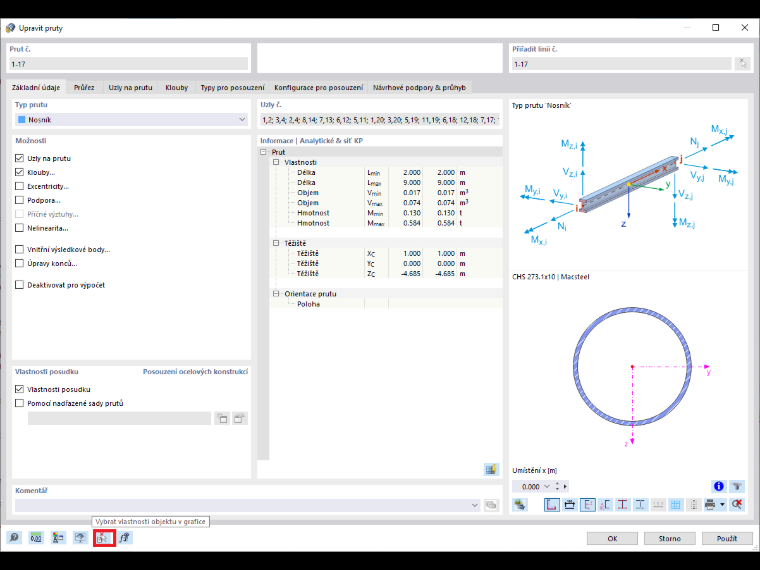Open the 'Typy pro posouzení' tab
Screen dimensions: 760x570
pos(233,87)
